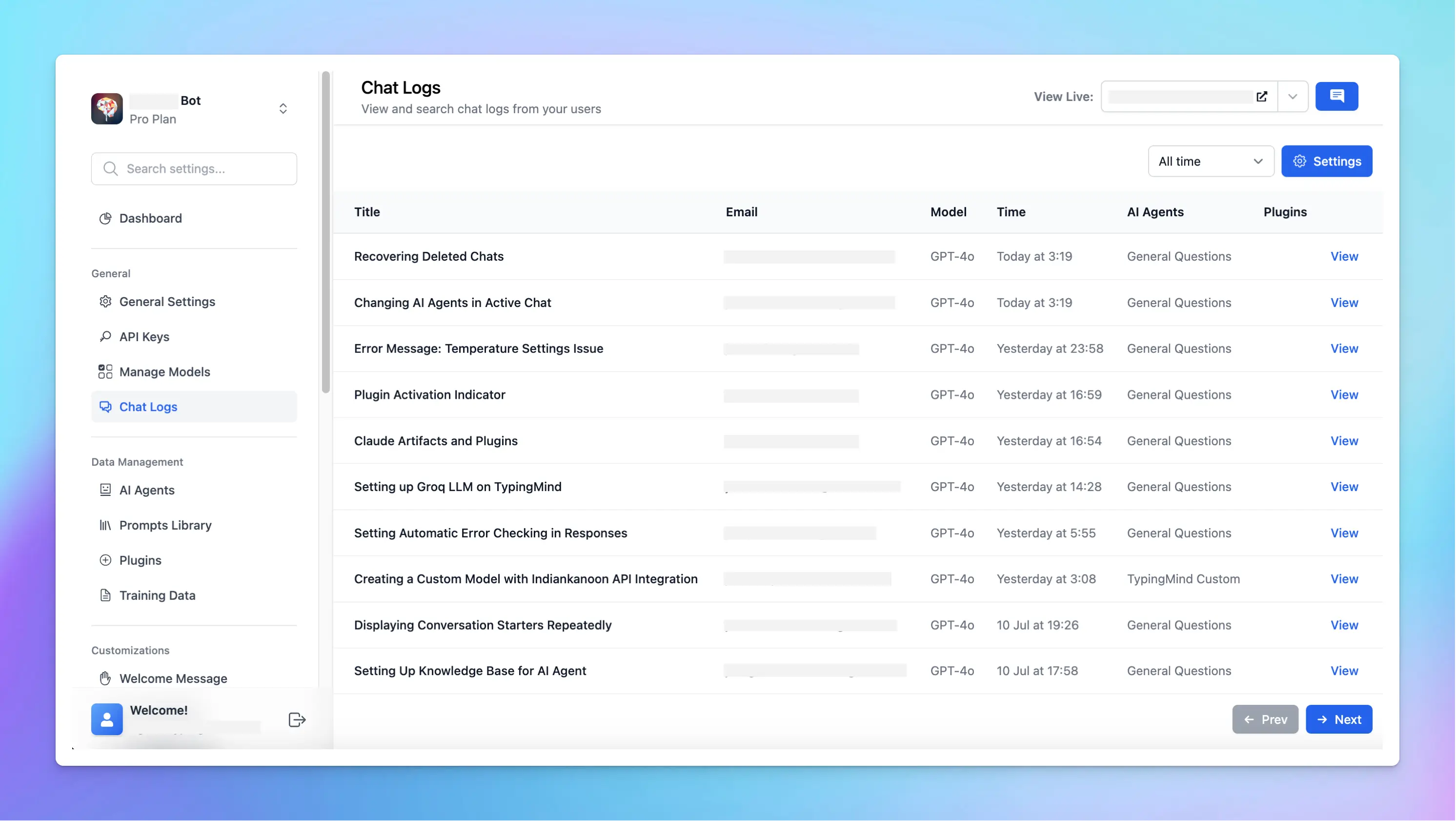Expand the View Live dropdown chevron
The width and height of the screenshot is (1456, 821).
coord(1292,96)
